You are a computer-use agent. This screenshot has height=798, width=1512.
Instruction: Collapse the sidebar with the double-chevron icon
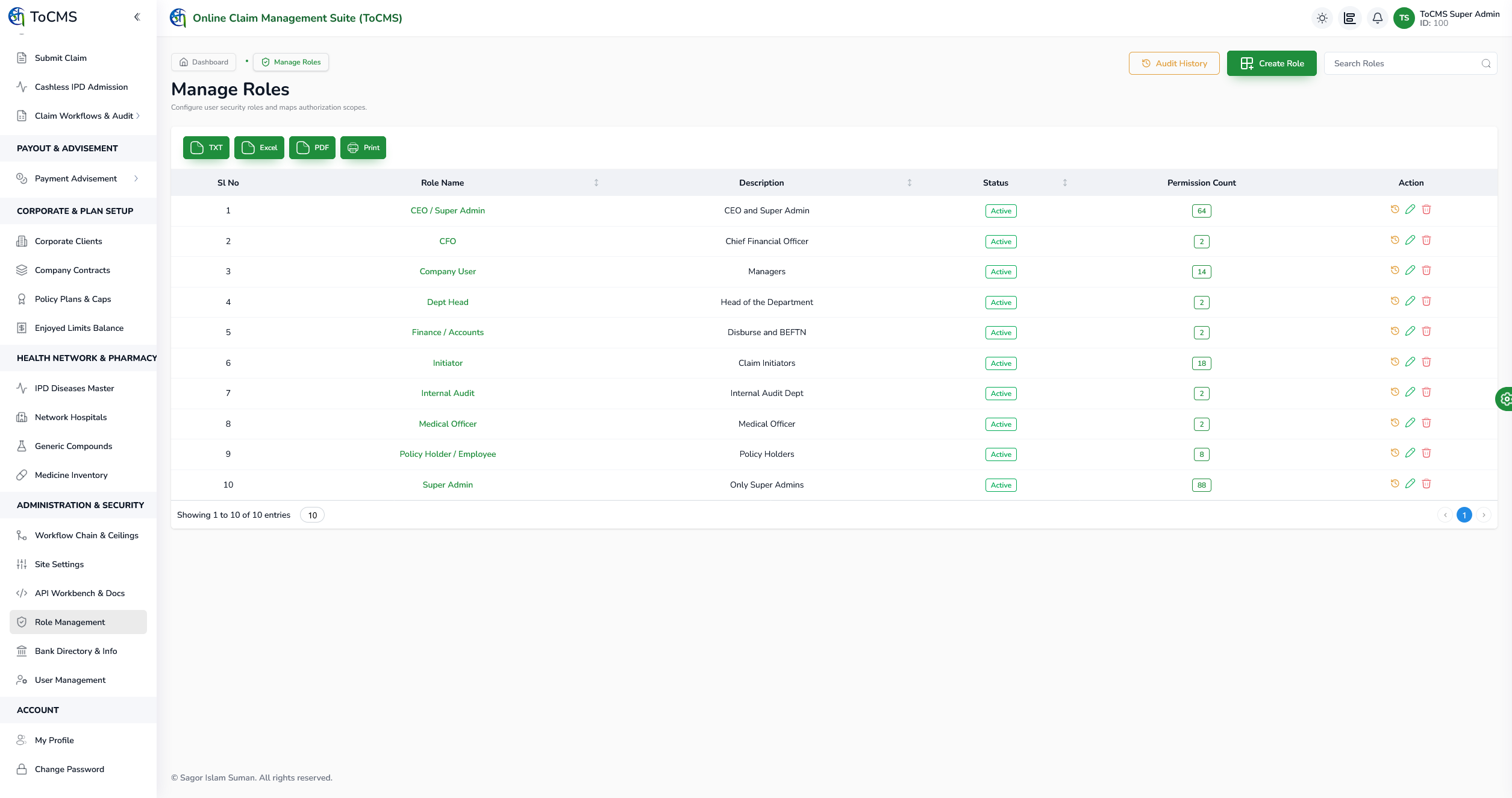tap(137, 17)
